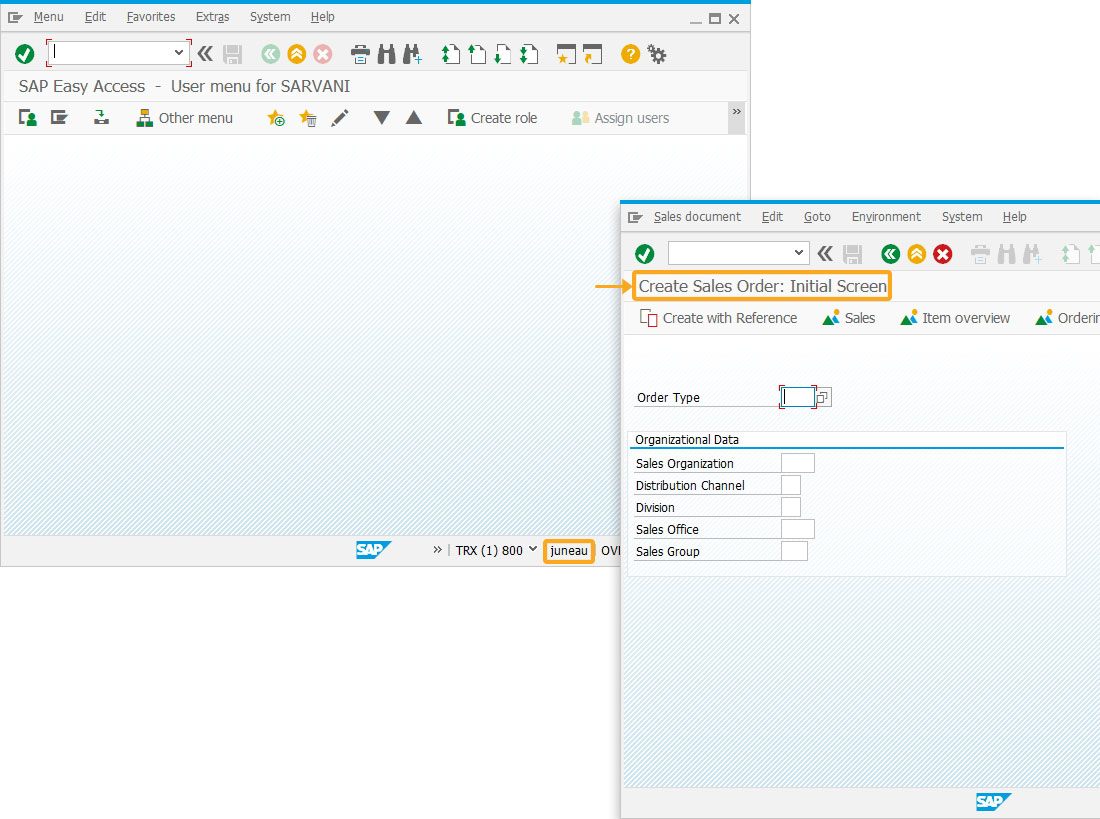The width and height of the screenshot is (1100, 819).
Task: Open Goto menu in Sales Order window
Action: coord(817,217)
